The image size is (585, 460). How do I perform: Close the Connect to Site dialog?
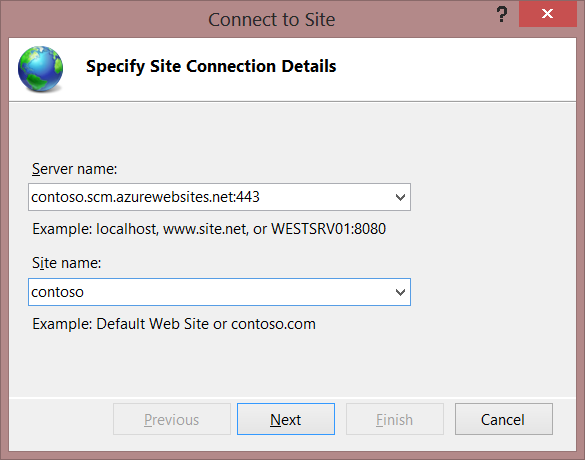547,14
